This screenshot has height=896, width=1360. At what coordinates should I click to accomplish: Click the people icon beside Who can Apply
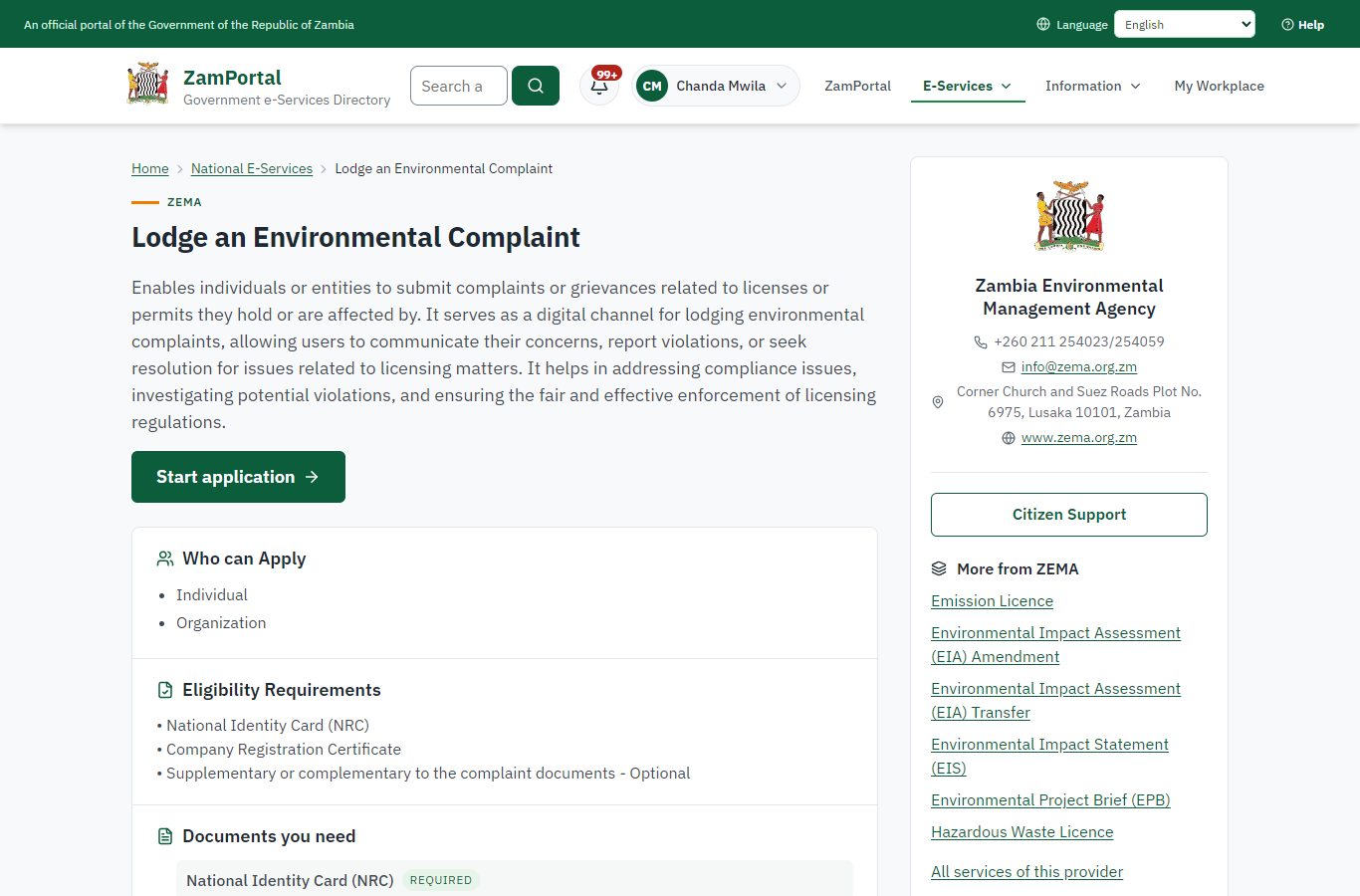click(x=165, y=559)
